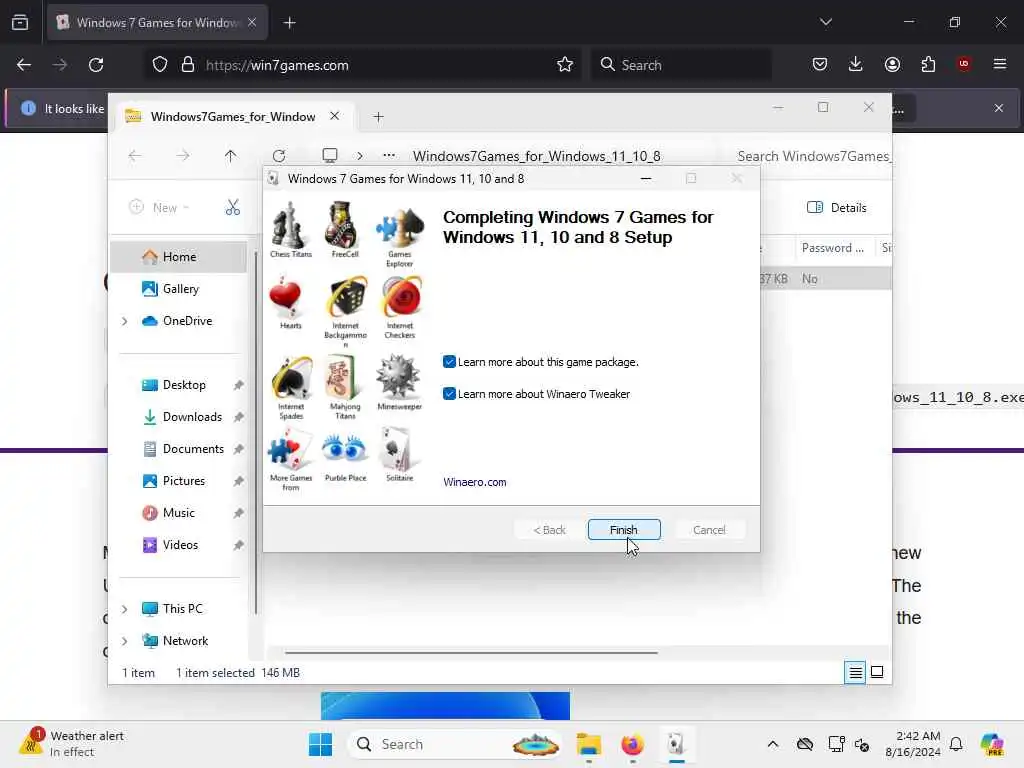
Task: Reload the Firefox page
Action: [96, 65]
